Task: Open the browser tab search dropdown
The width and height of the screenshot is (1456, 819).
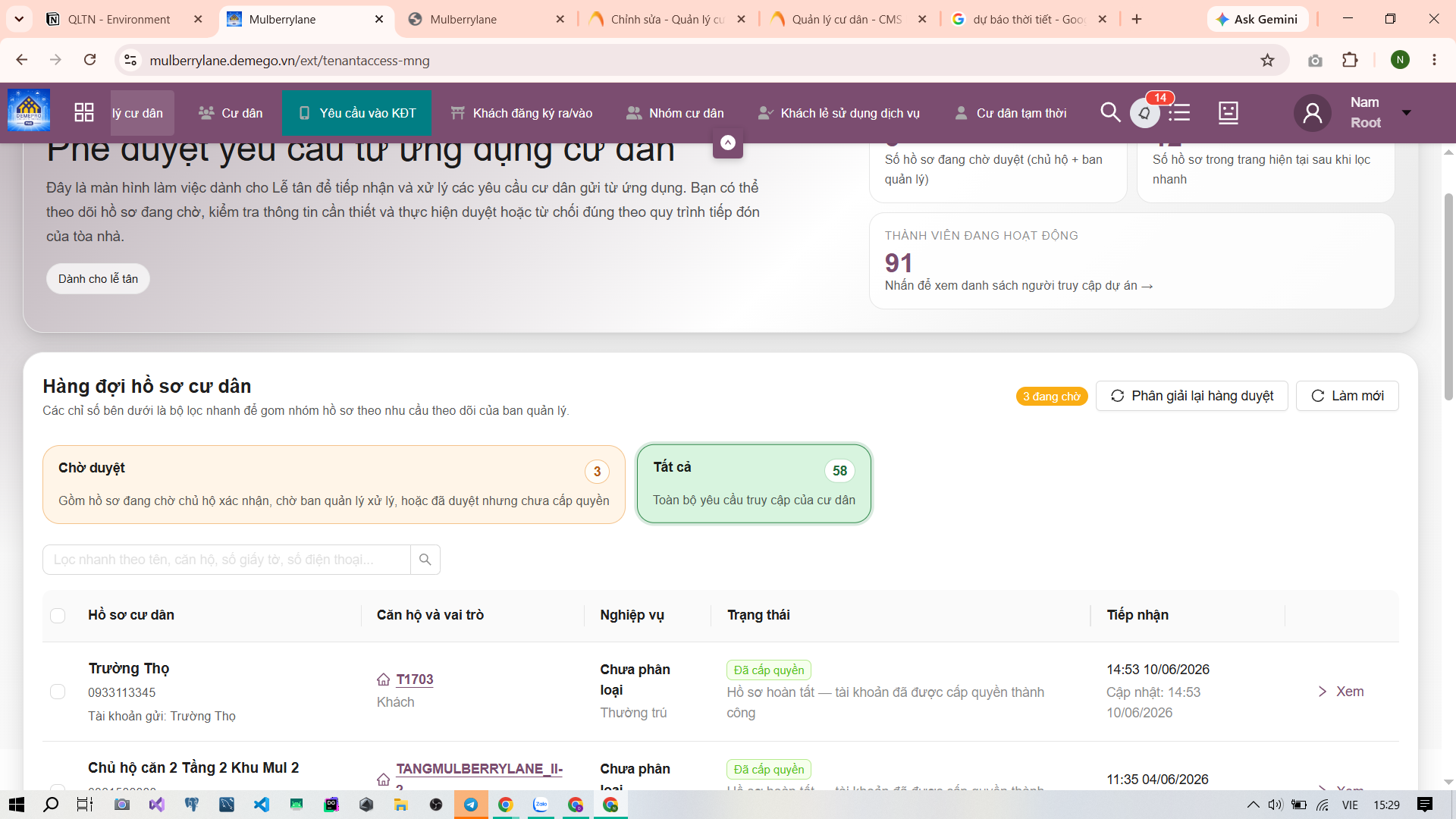Action: [x=19, y=19]
